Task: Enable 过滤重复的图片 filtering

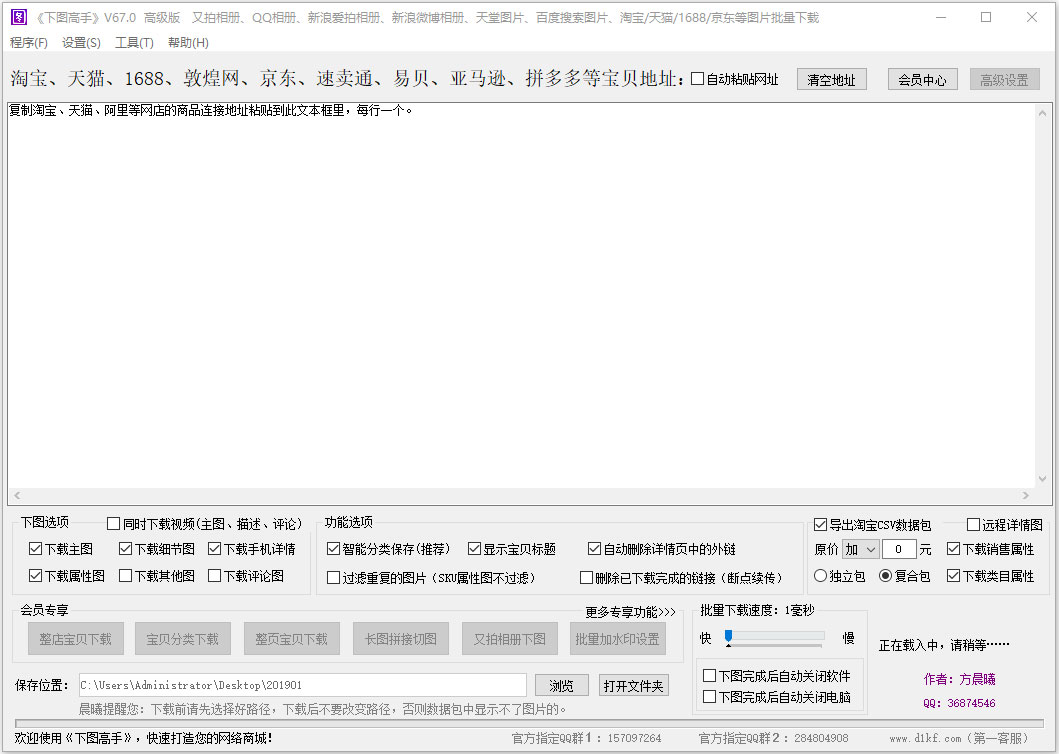Action: pos(334,576)
